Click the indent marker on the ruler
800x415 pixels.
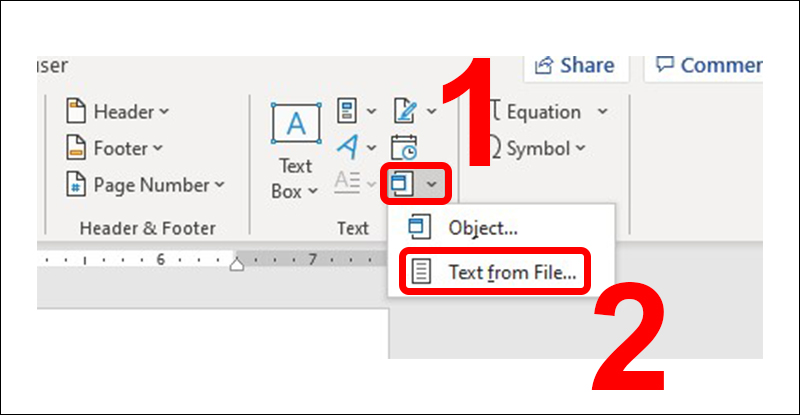[x=238, y=263]
